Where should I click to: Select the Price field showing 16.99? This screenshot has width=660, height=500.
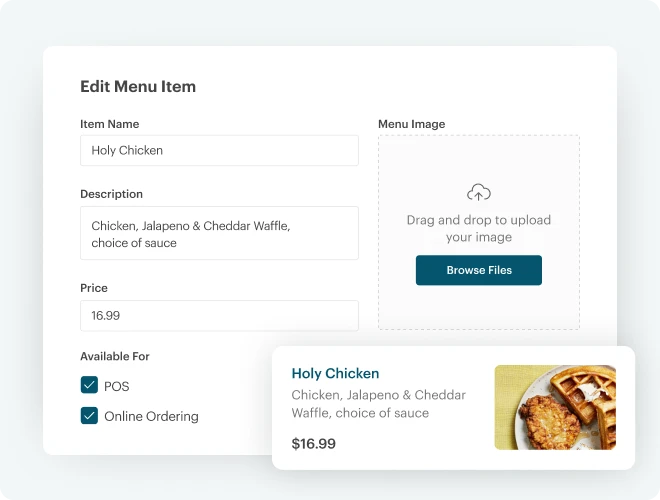click(x=219, y=316)
